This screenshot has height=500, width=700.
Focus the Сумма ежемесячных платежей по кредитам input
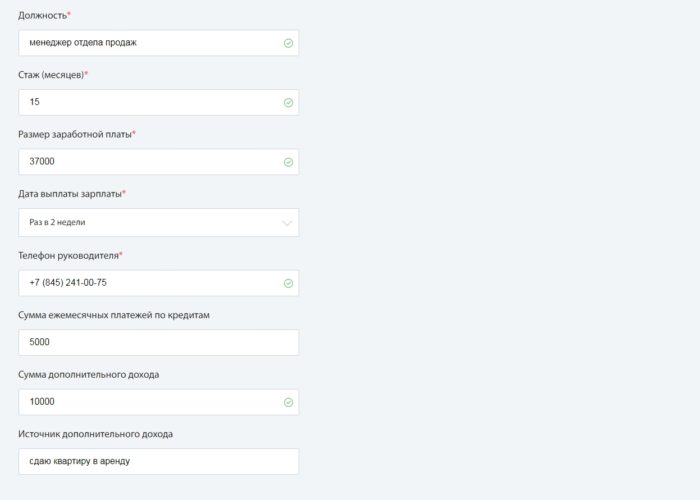point(158,342)
